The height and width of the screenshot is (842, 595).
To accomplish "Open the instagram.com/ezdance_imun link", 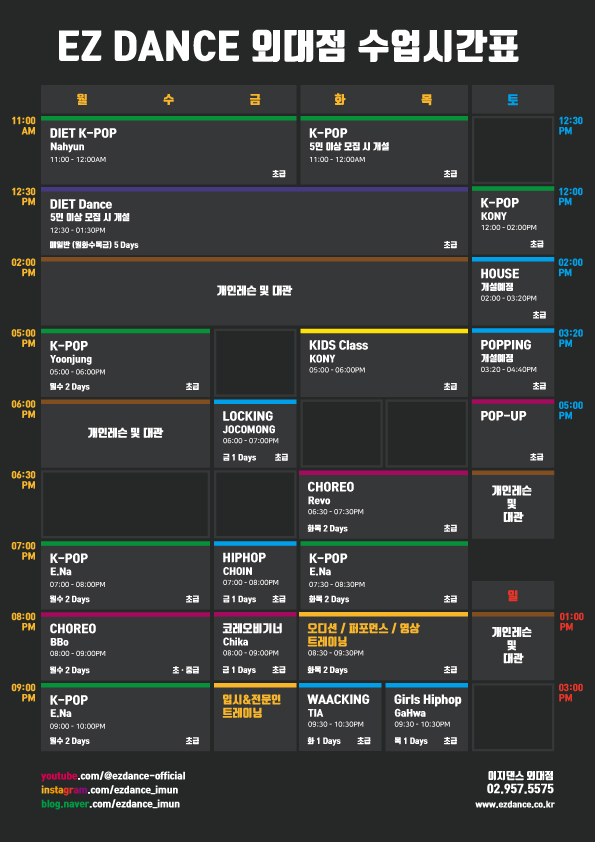I will tap(110, 789).
